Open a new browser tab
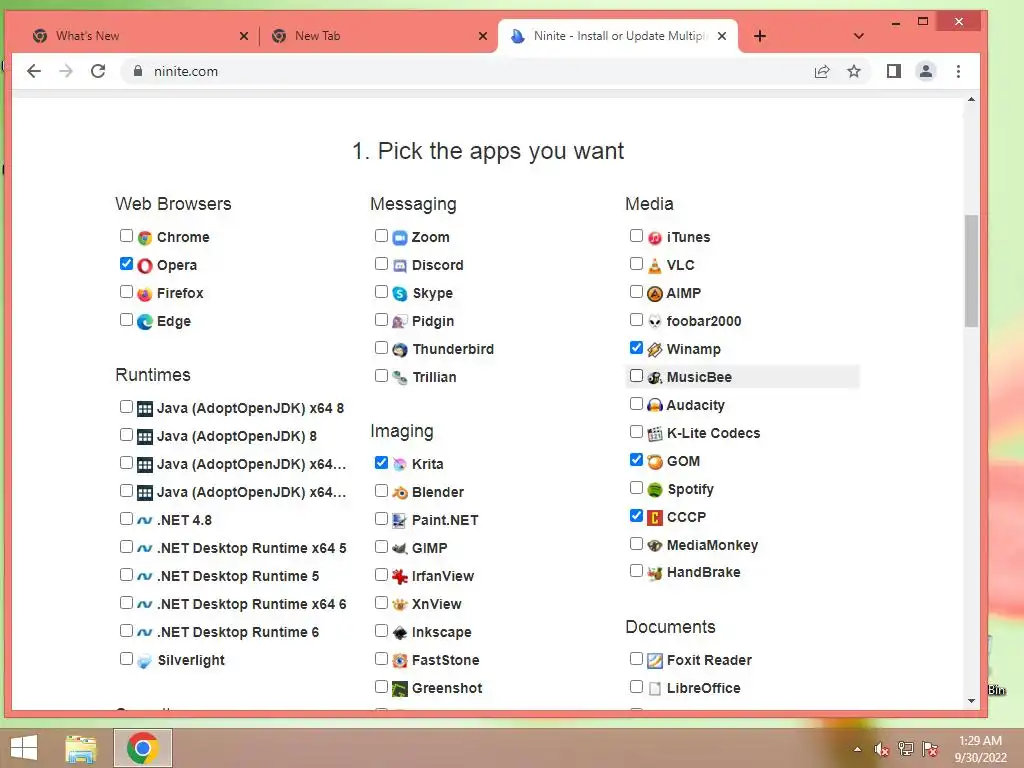Image resolution: width=1024 pixels, height=768 pixels. click(x=760, y=36)
